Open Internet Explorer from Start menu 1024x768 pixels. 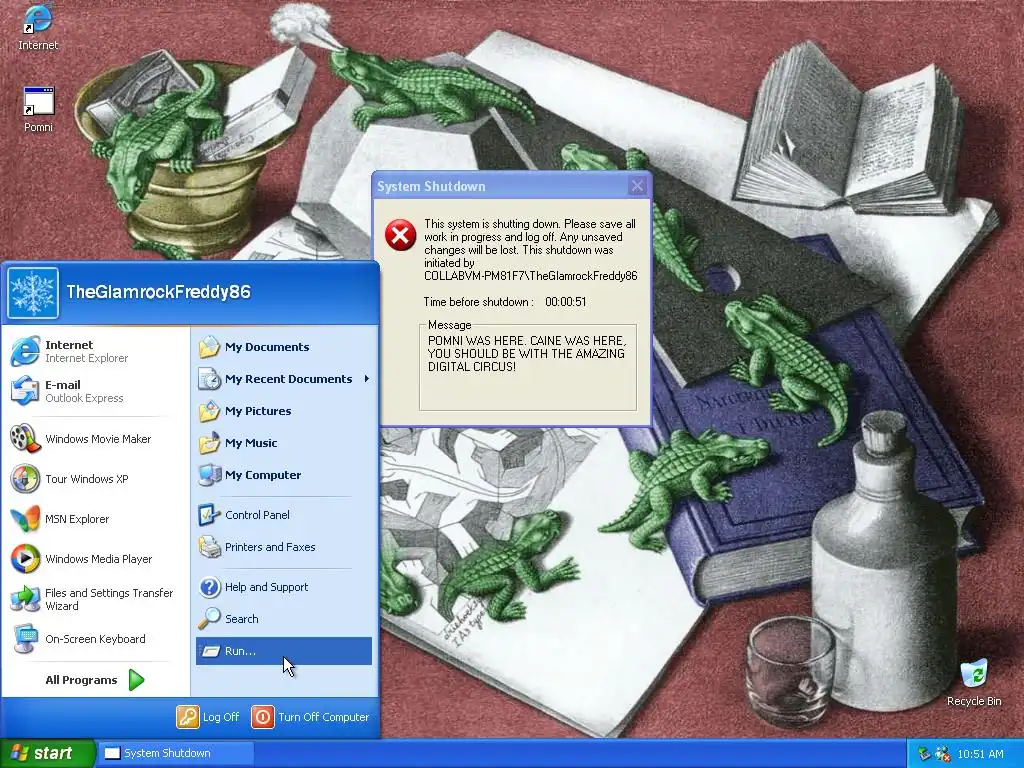[x=95, y=351]
